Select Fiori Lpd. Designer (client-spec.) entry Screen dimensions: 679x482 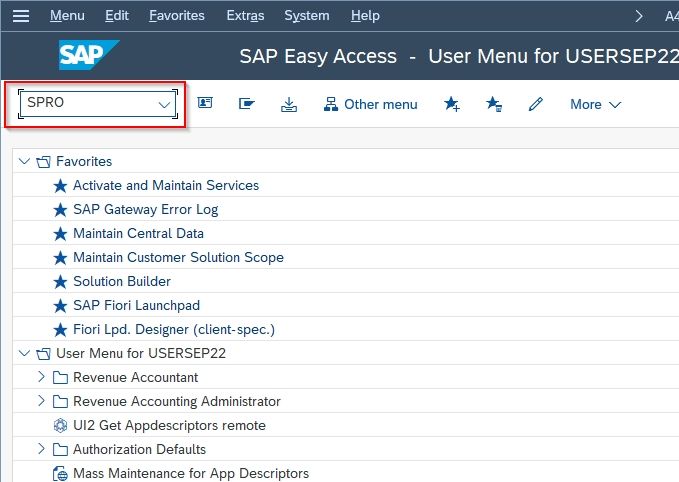click(174, 330)
